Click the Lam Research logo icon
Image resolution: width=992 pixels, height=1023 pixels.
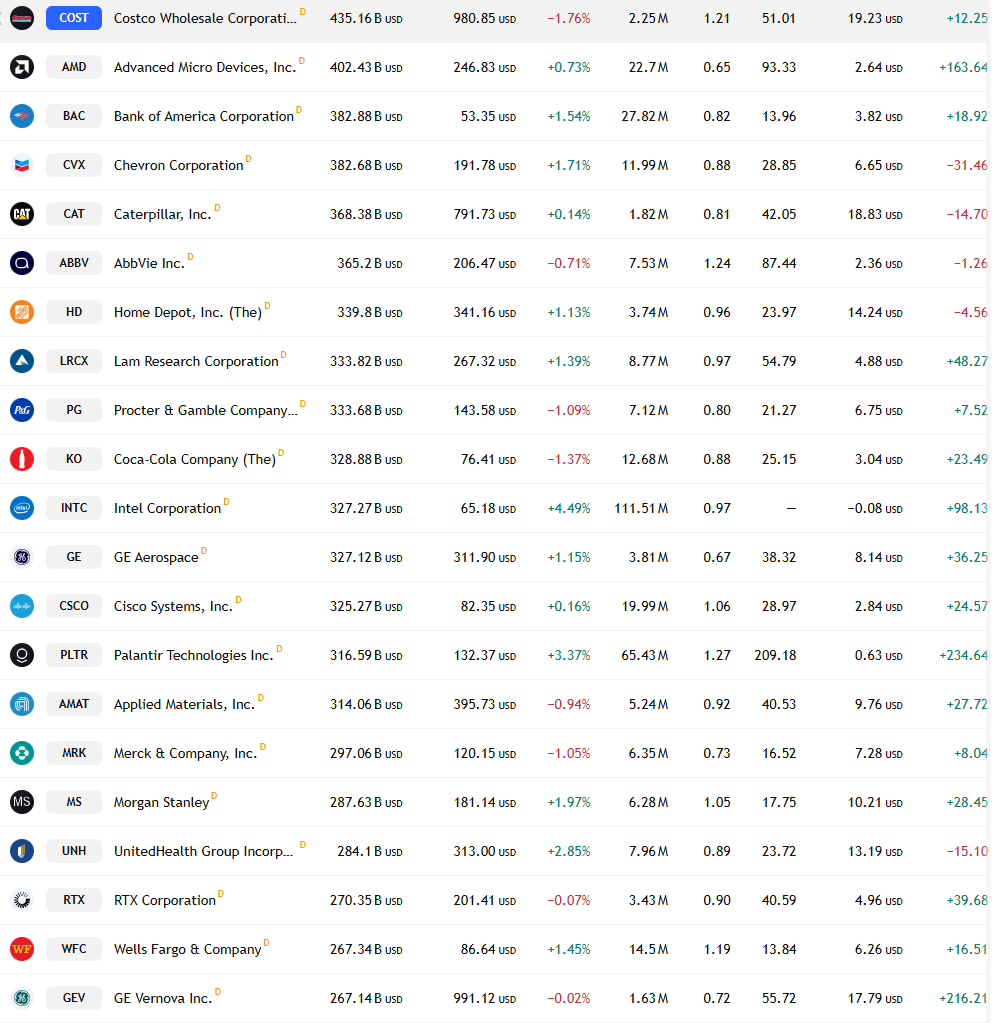(x=22, y=361)
